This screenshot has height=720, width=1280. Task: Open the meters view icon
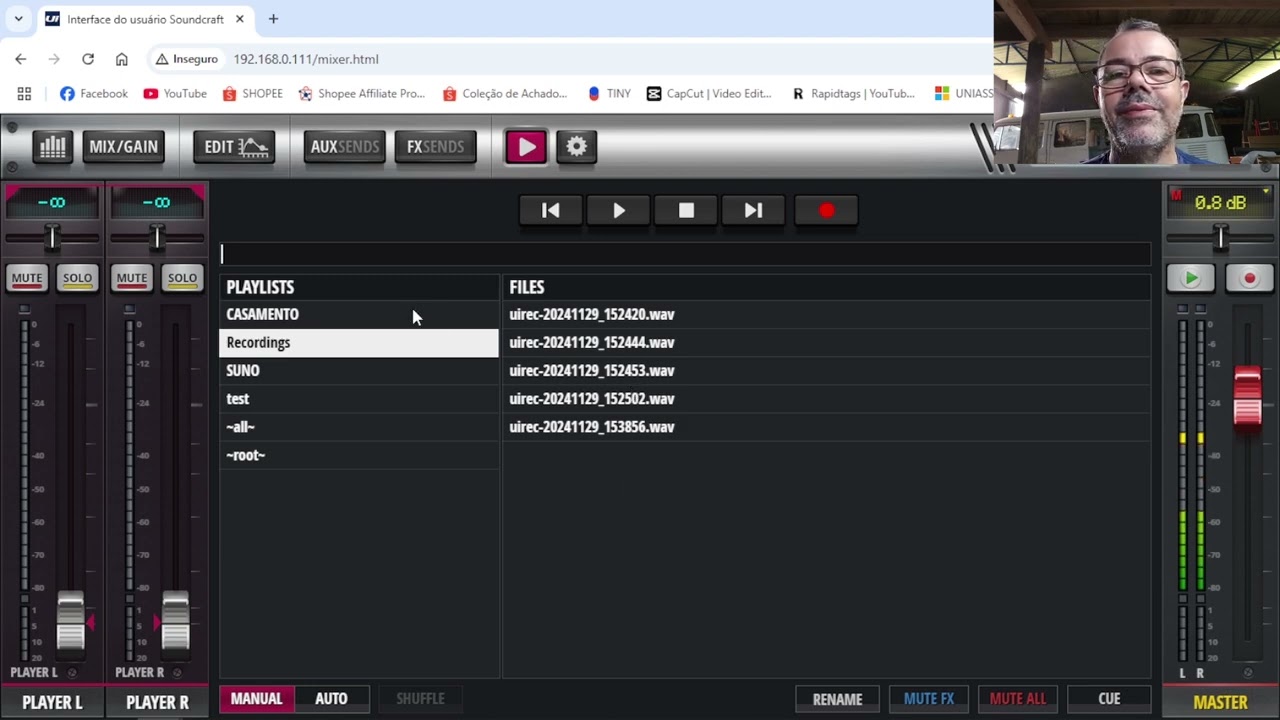tap(53, 147)
